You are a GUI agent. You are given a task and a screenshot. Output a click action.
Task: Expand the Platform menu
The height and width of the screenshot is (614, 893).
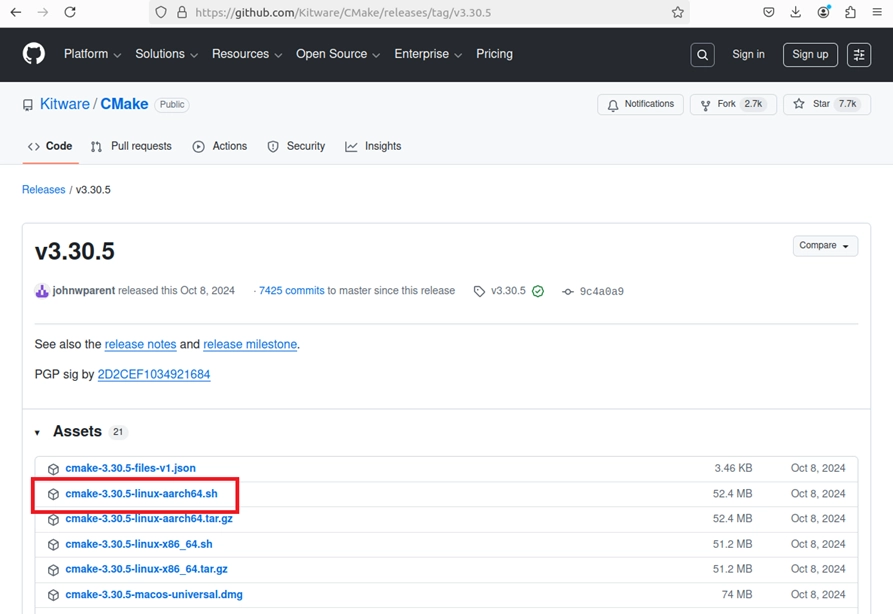[x=92, y=54]
